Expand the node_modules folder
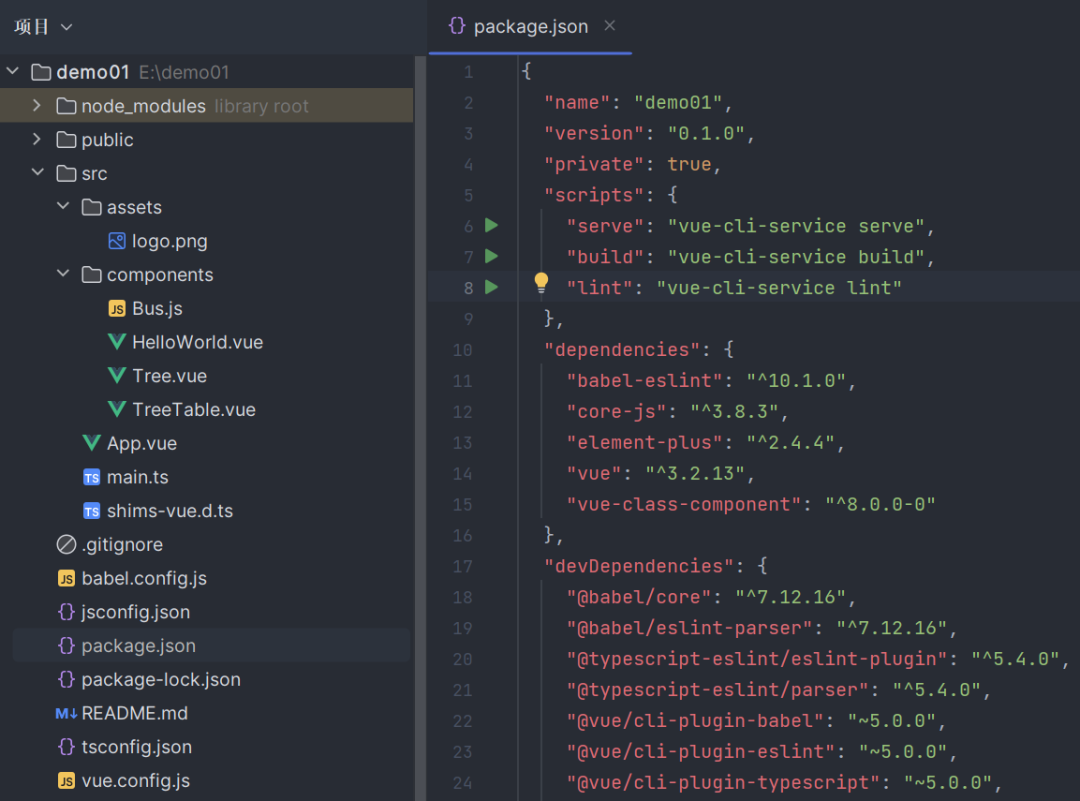Viewport: 1080px width, 801px height. (x=37, y=106)
